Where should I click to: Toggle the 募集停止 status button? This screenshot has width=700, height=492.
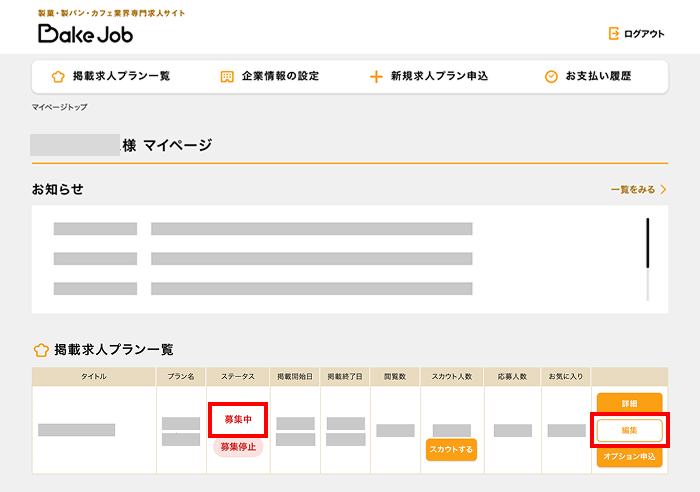point(238,447)
